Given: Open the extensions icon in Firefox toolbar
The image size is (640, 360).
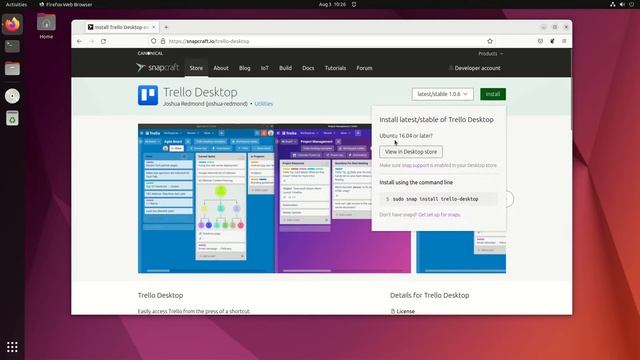Looking at the screenshot, I should 552,41.
